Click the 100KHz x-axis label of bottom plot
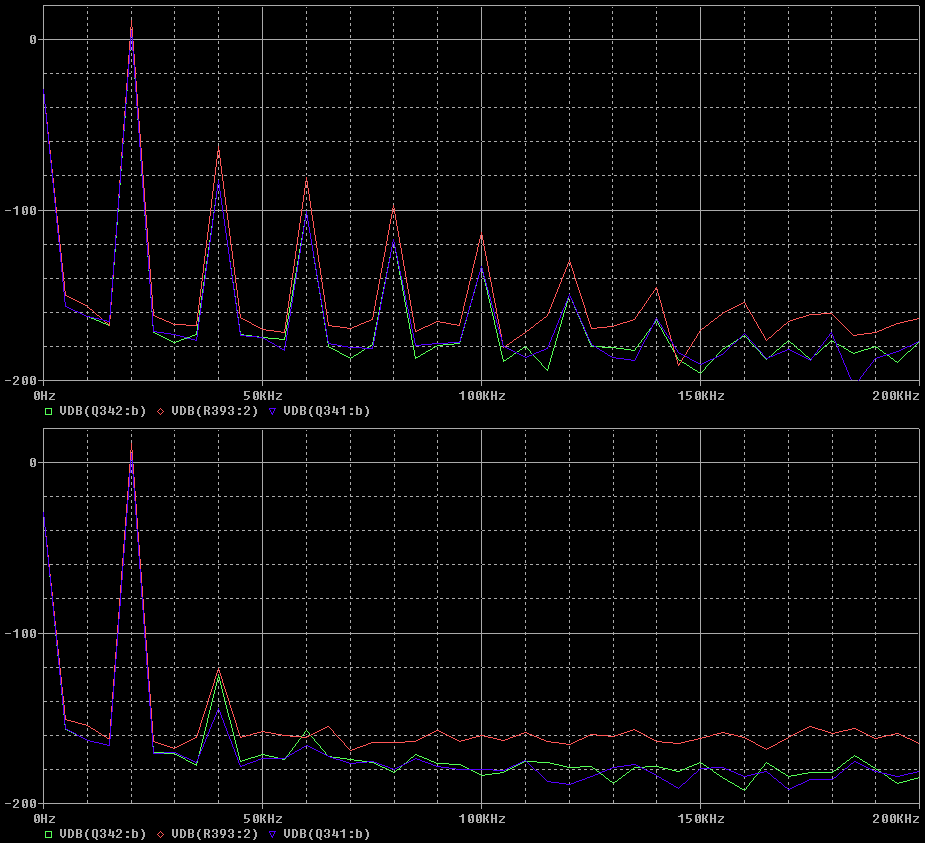 (482, 819)
